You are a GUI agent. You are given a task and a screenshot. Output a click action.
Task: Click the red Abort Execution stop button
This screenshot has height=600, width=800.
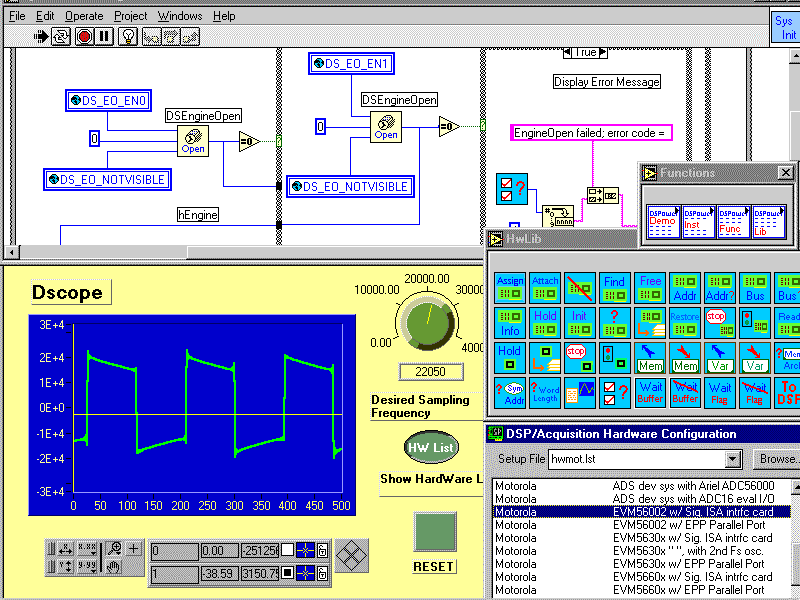[x=84, y=36]
